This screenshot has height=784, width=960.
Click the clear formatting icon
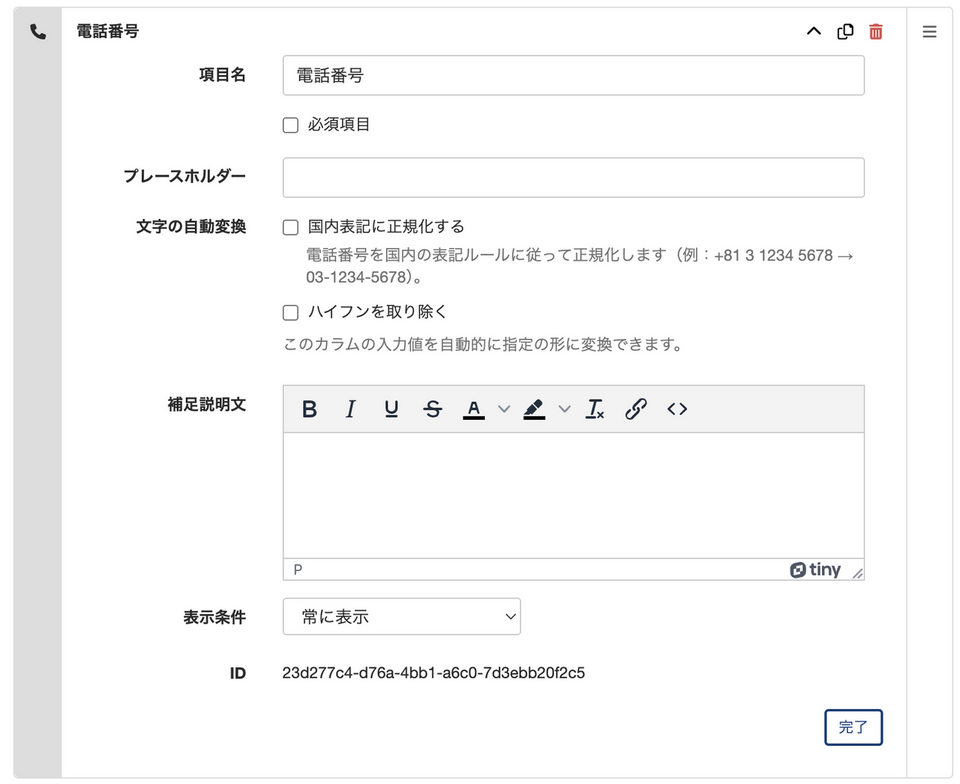[595, 409]
